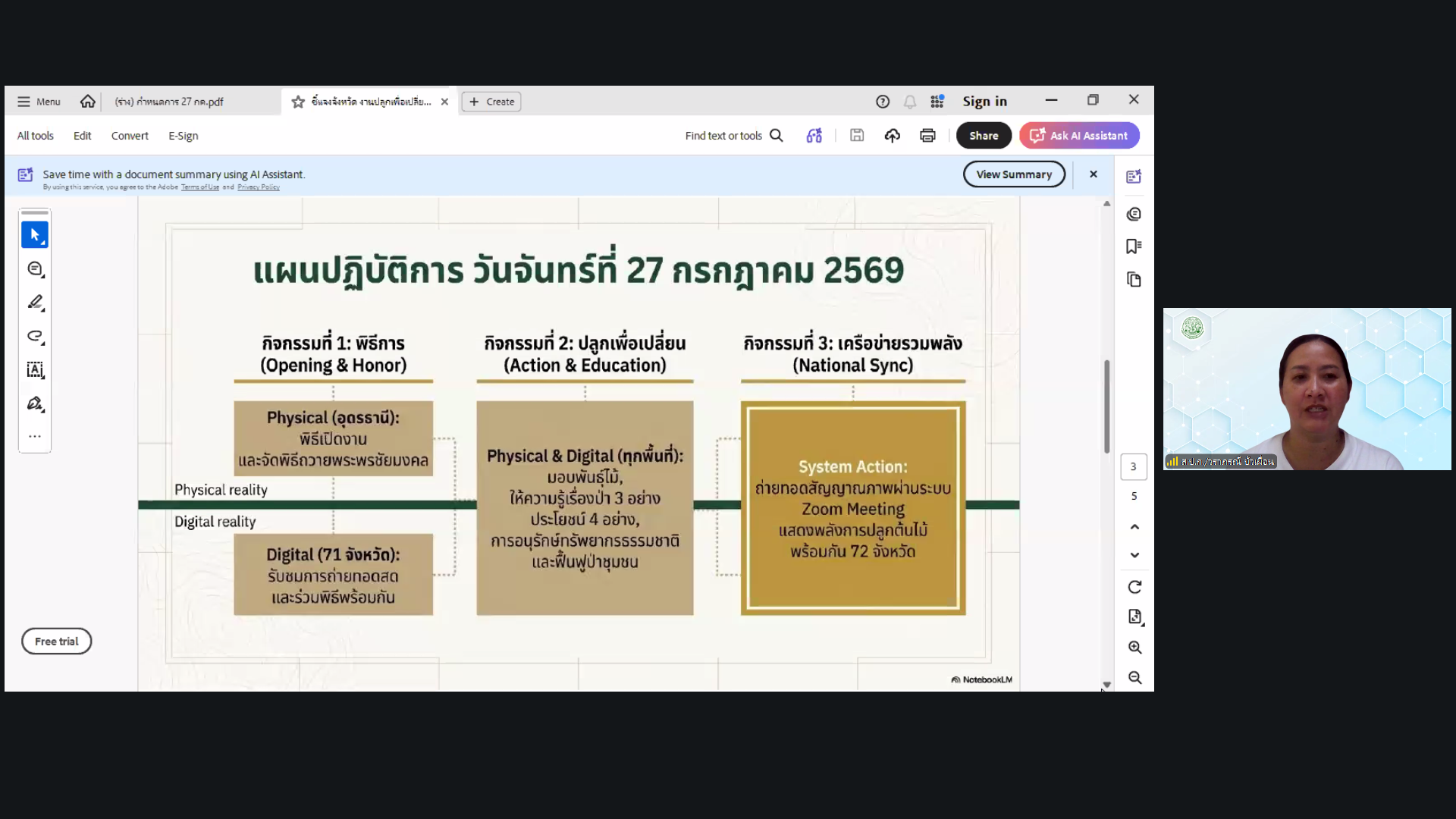Click the scrollbar up arrow
The image size is (1456, 819).
tap(1107, 203)
